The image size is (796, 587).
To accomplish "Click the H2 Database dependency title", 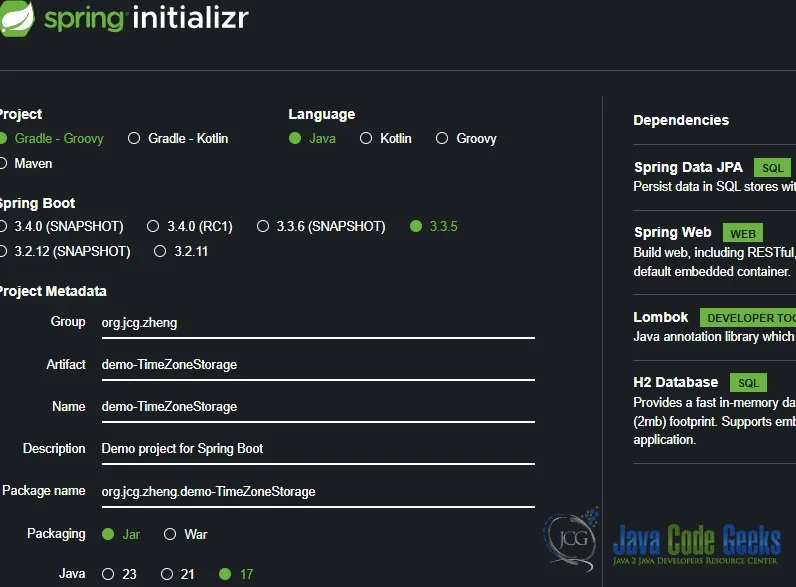I will pos(676,382).
